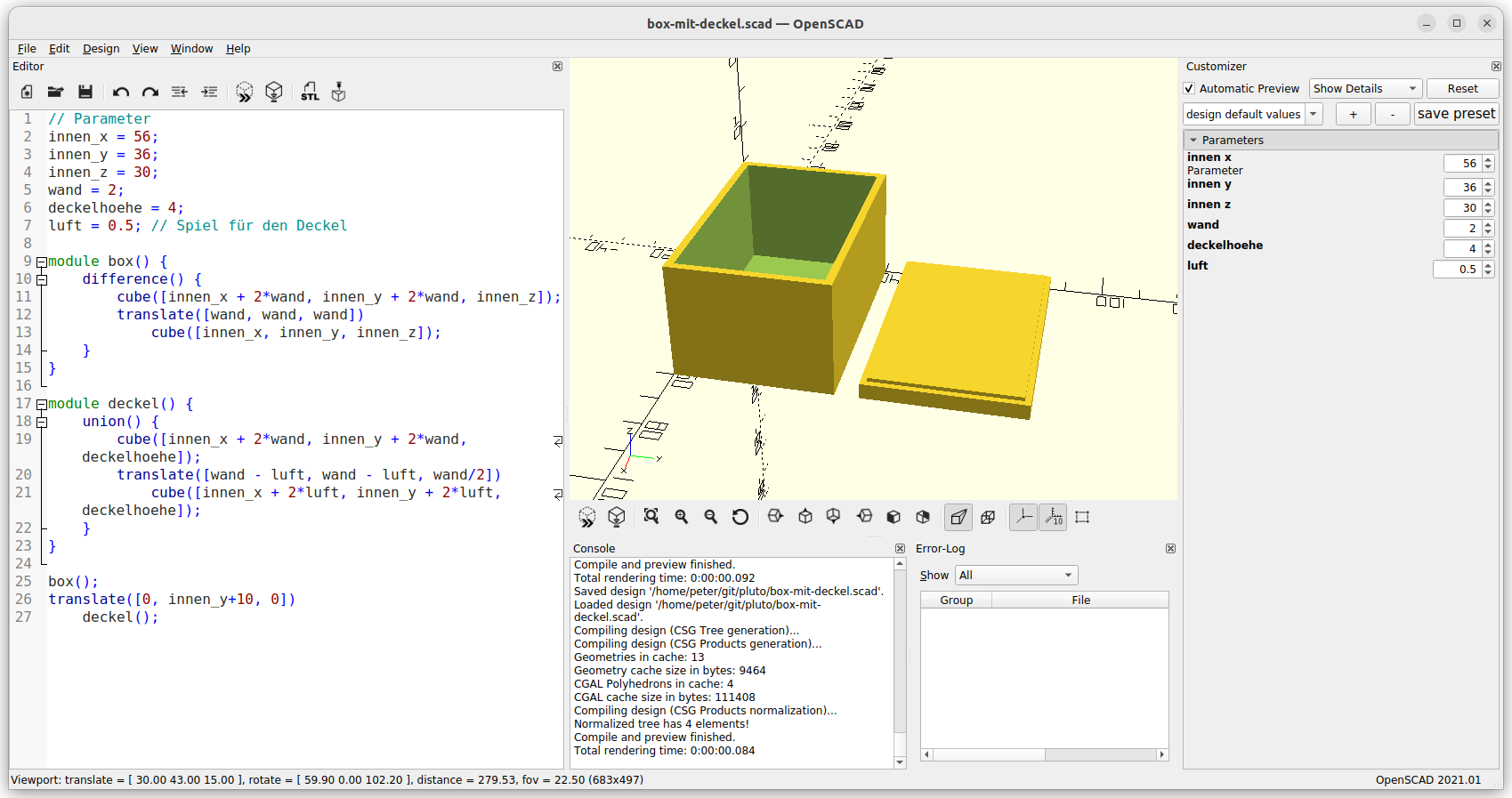
Task: Indent the selected code lines
Action: pos(209,92)
